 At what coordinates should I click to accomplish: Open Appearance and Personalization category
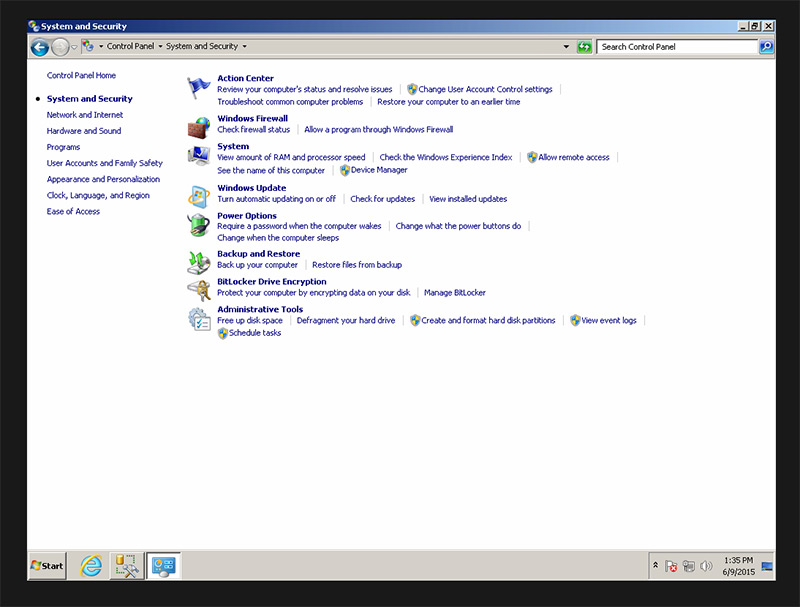(103, 180)
